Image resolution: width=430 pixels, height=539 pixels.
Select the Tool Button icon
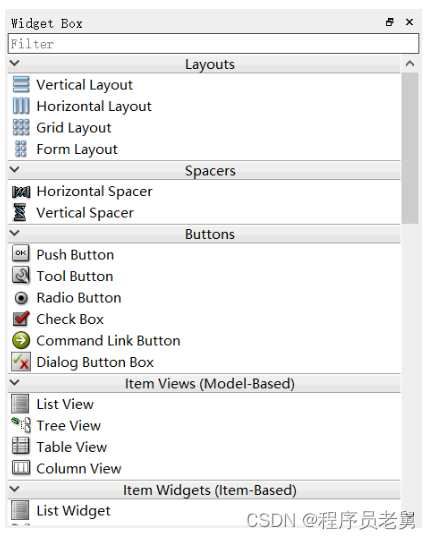pyautogui.click(x=21, y=276)
